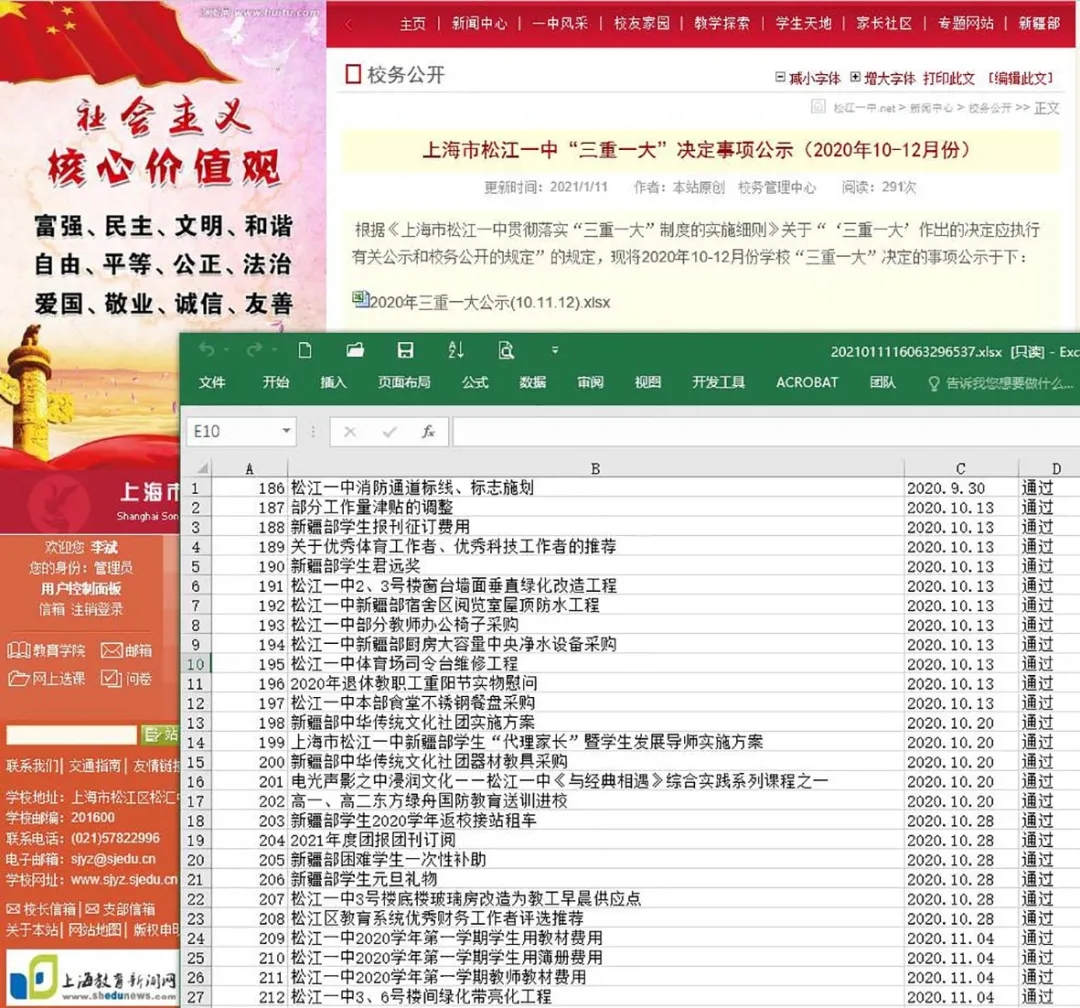This screenshot has height=1008, width=1080.
Task: Click the Save disk icon in Excel
Action: click(x=406, y=350)
